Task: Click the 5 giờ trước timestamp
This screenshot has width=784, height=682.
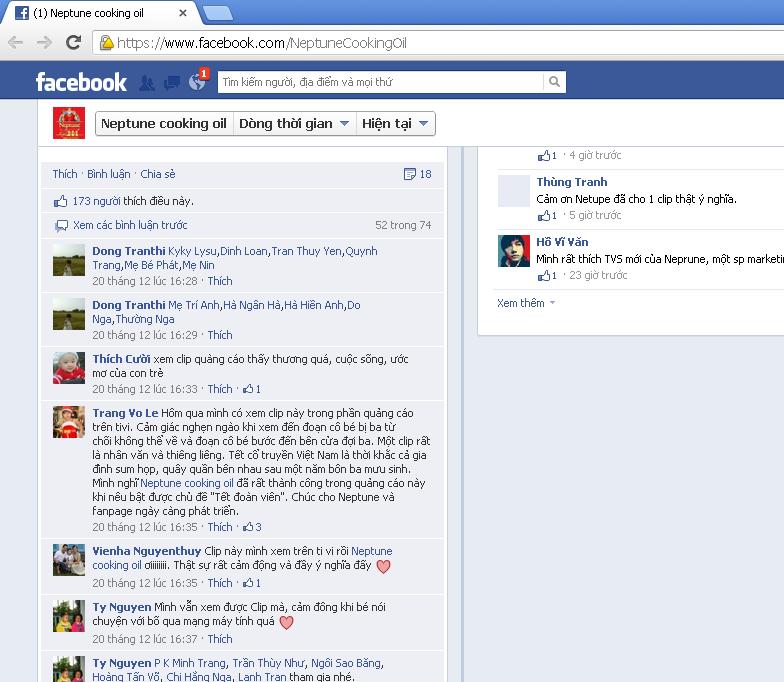Action: (595, 215)
